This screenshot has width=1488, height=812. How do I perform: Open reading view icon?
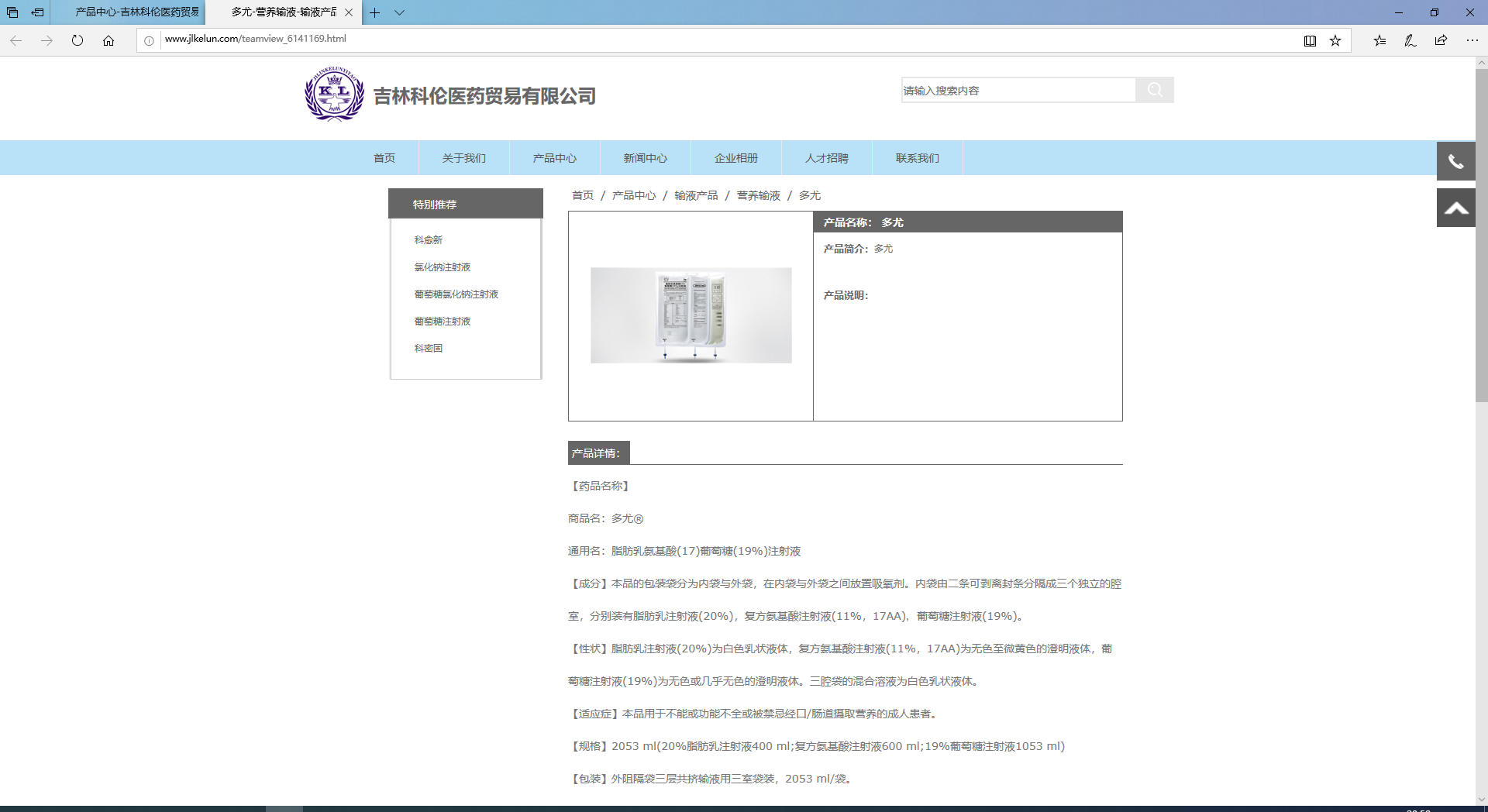click(1310, 40)
